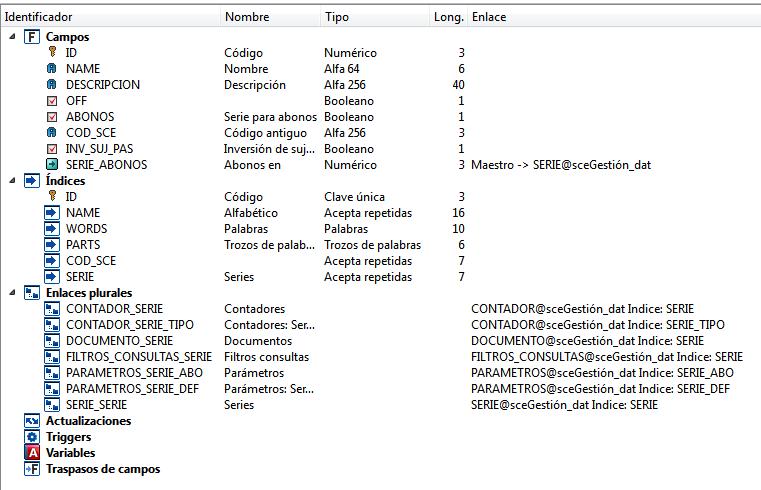The image size is (761, 490).
Task: Click the key icon beside ID field
Action: point(52,52)
